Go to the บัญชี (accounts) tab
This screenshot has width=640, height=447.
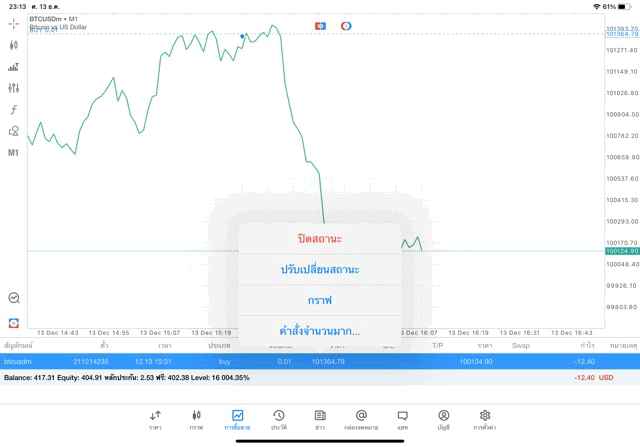tap(443, 419)
